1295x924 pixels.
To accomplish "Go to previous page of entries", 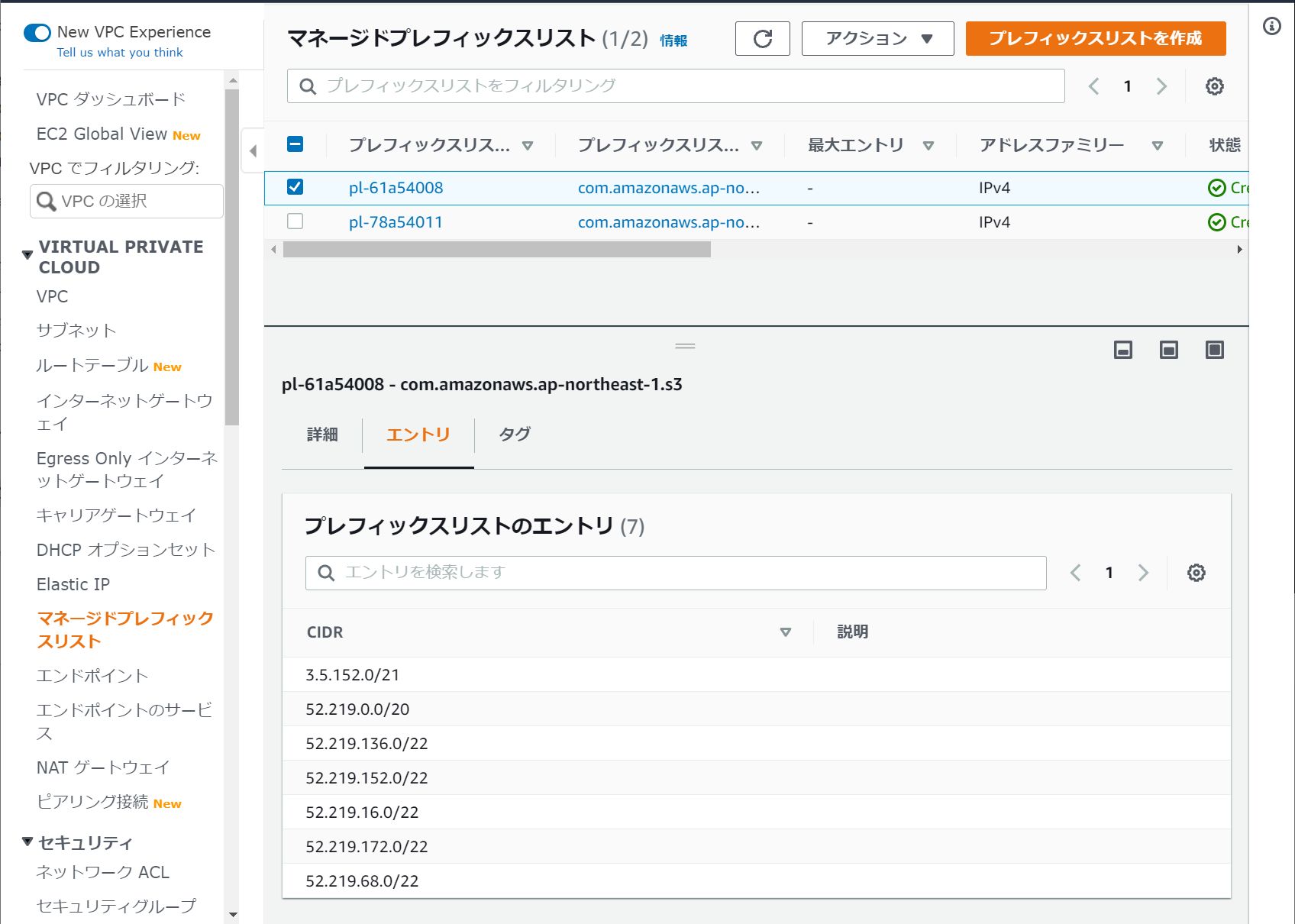I will point(1075,573).
